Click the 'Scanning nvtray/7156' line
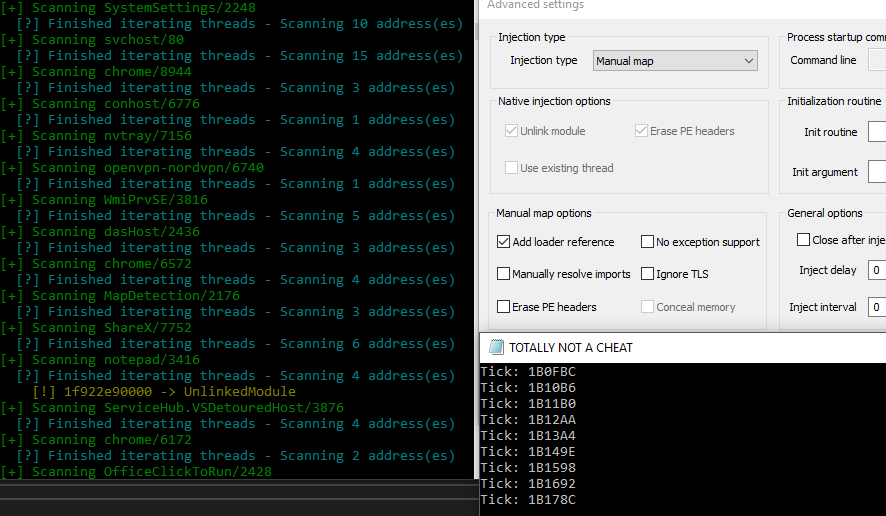 (96, 136)
